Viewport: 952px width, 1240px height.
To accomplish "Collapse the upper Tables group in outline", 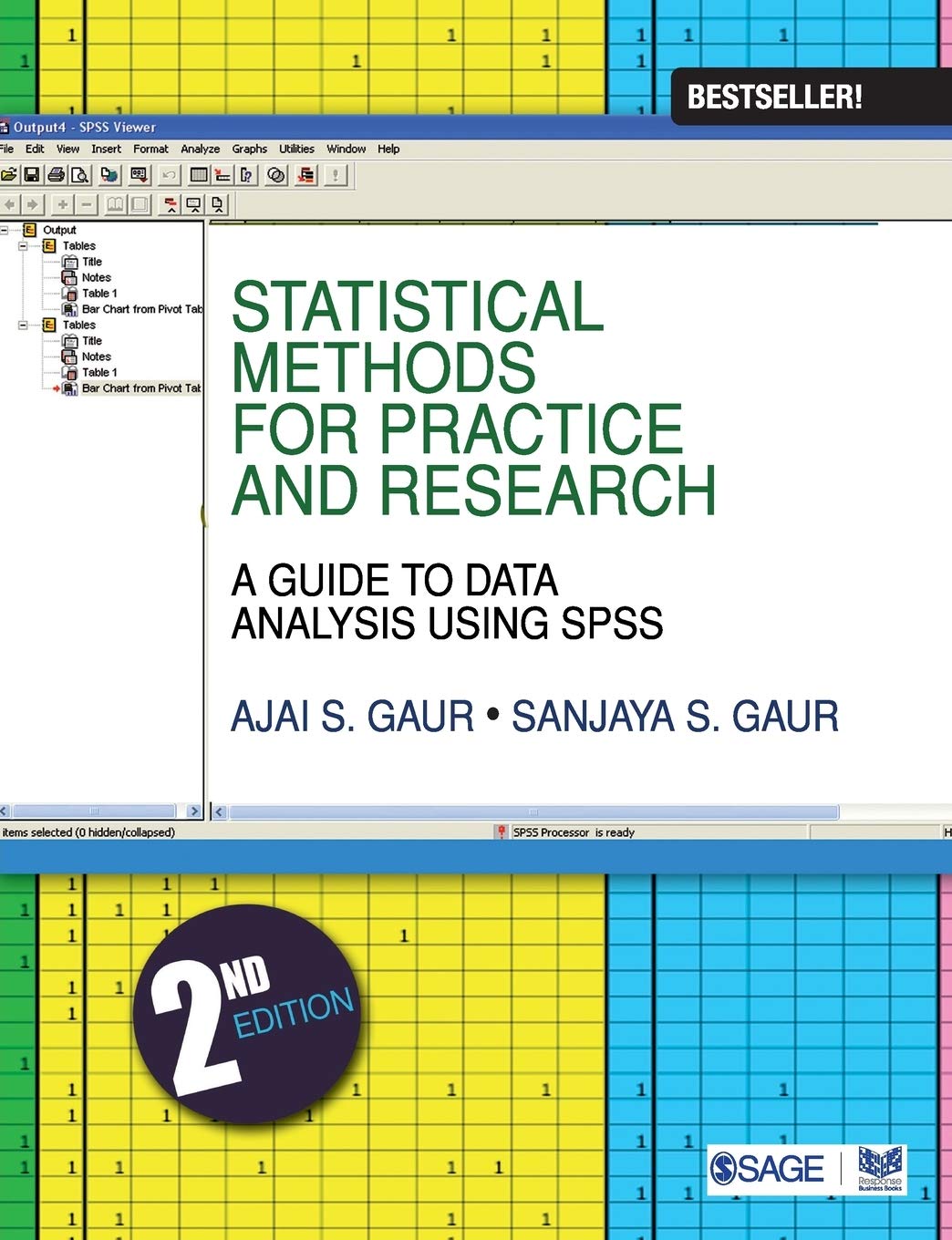I will (23, 246).
